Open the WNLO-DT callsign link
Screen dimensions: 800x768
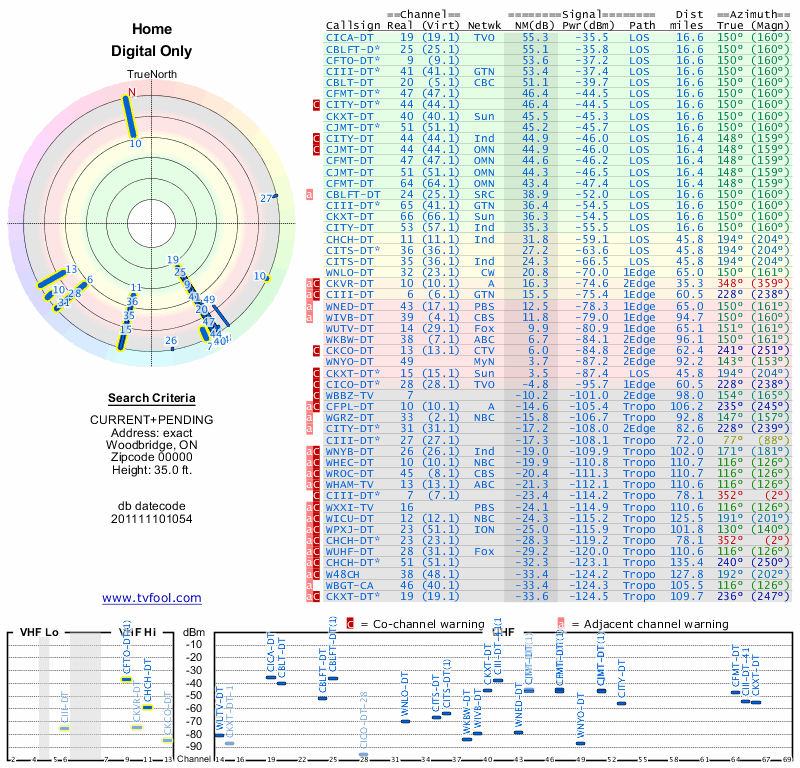tap(349, 272)
